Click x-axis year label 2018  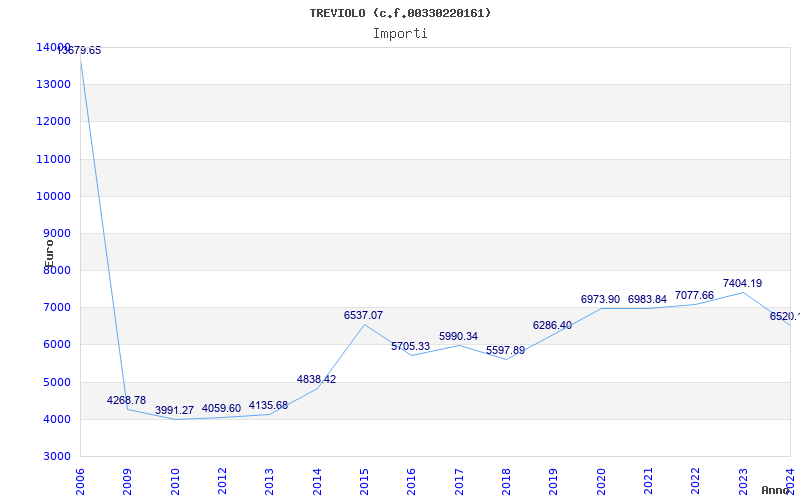pos(506,481)
